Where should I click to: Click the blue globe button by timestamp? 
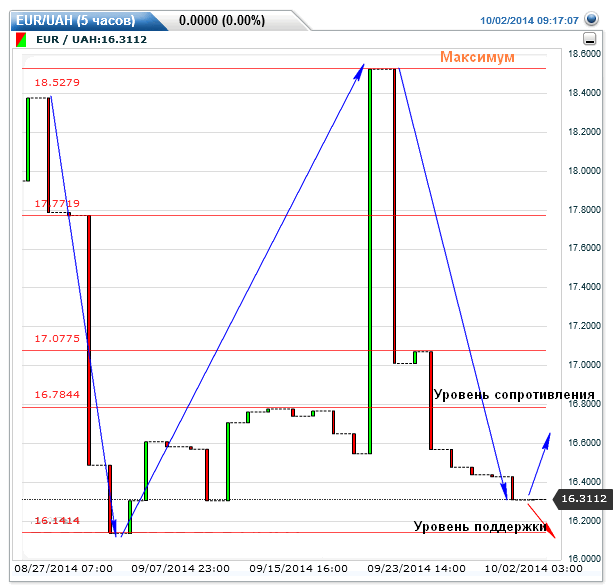pyautogui.click(x=591, y=19)
